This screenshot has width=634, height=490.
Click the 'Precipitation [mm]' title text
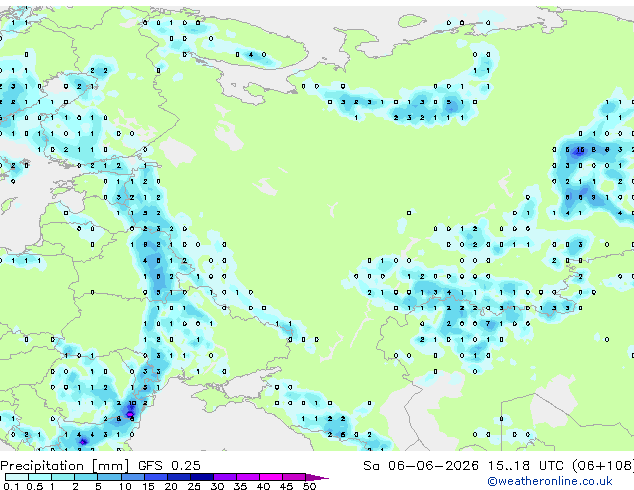pos(65,466)
